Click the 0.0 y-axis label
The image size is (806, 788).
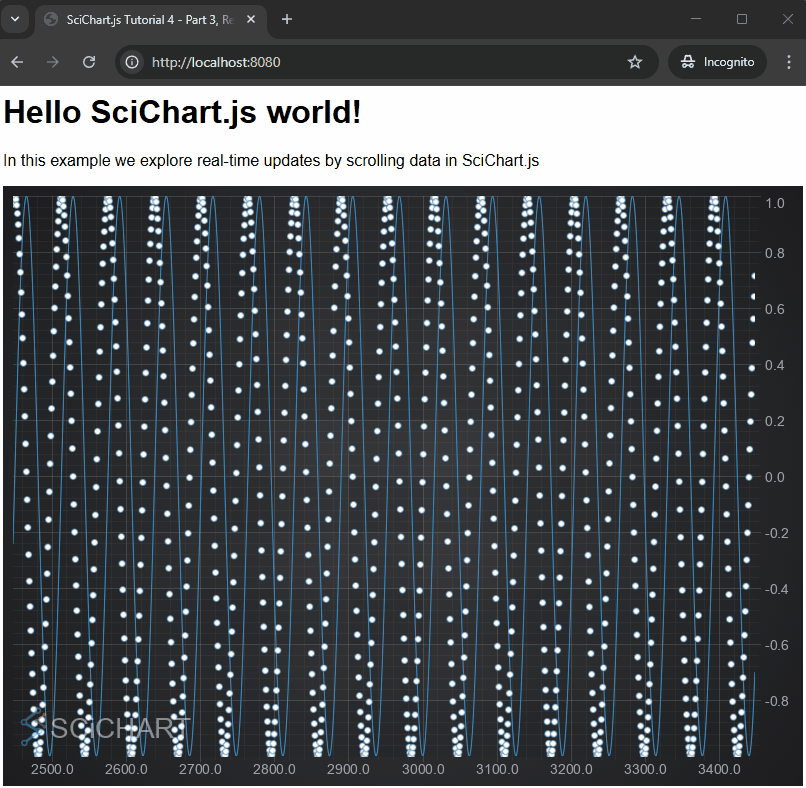747,477
